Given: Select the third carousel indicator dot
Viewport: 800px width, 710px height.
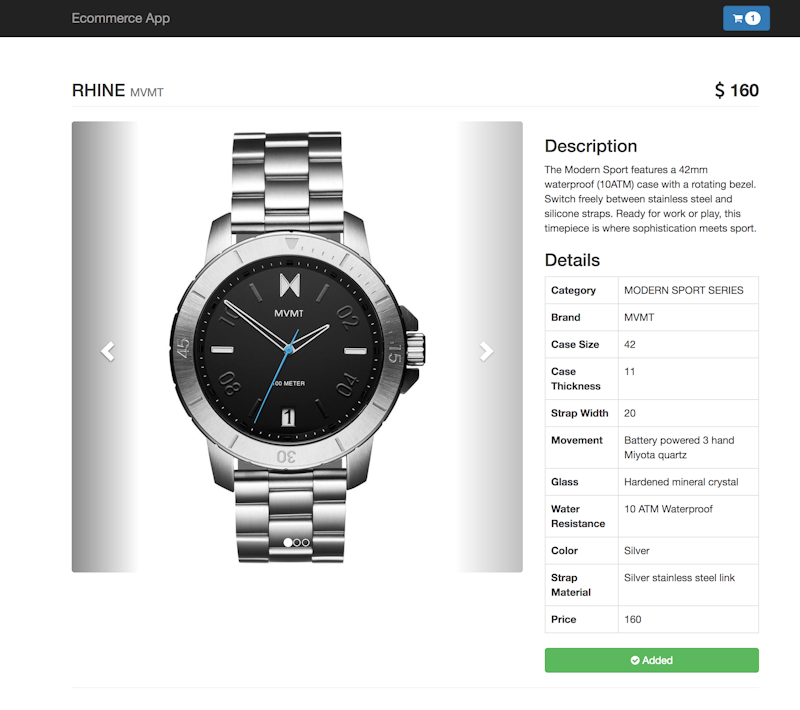Looking at the screenshot, I should click(306, 543).
